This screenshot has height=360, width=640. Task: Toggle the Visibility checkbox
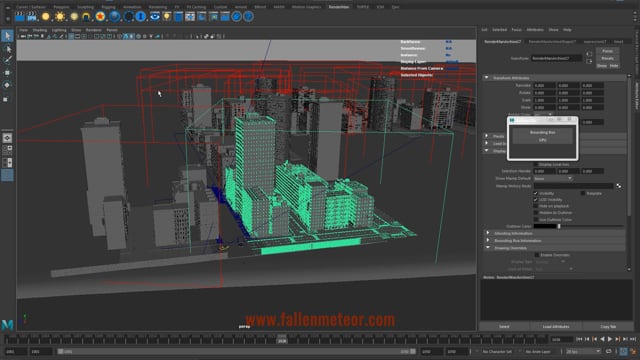click(536, 193)
